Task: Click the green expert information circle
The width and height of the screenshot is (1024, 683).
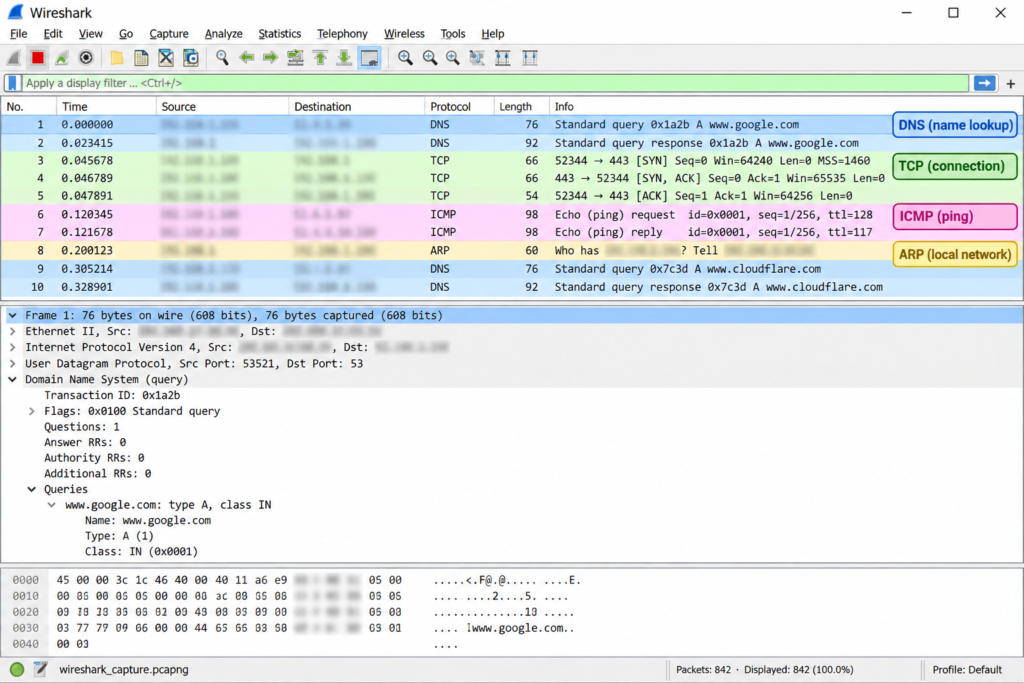Action: pyautogui.click(x=17, y=669)
